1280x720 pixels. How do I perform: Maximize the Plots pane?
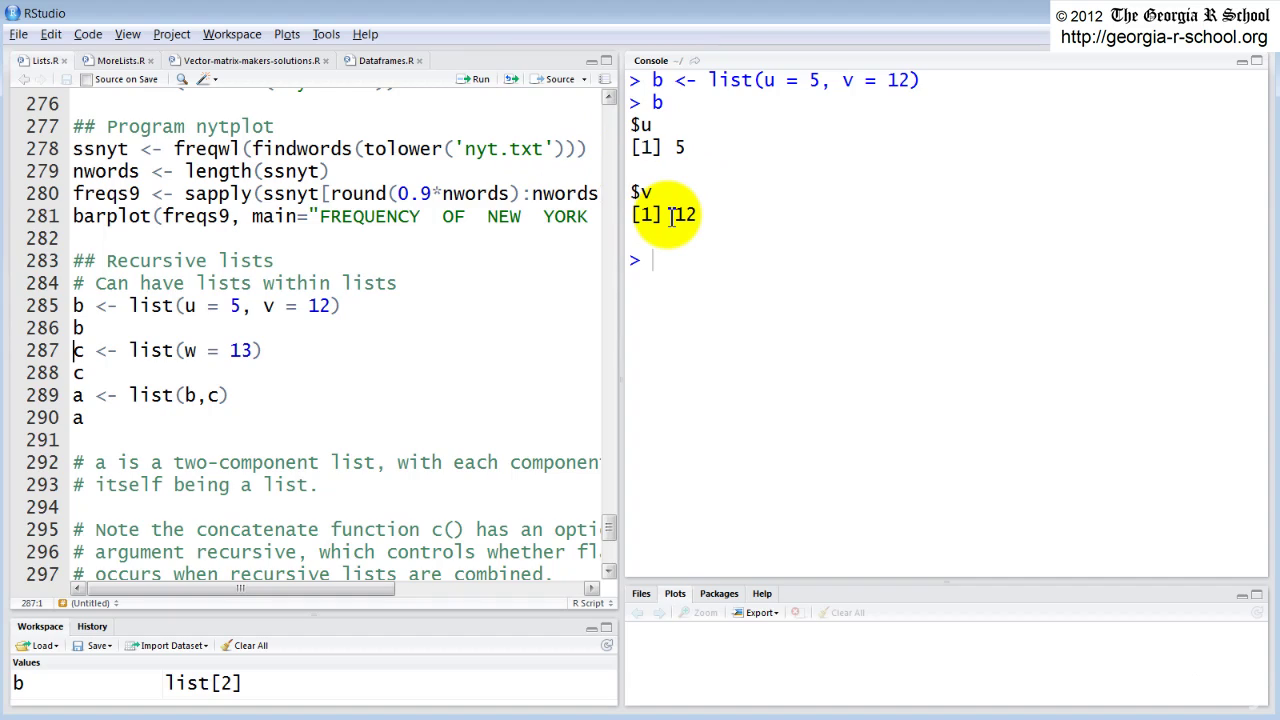click(1258, 594)
